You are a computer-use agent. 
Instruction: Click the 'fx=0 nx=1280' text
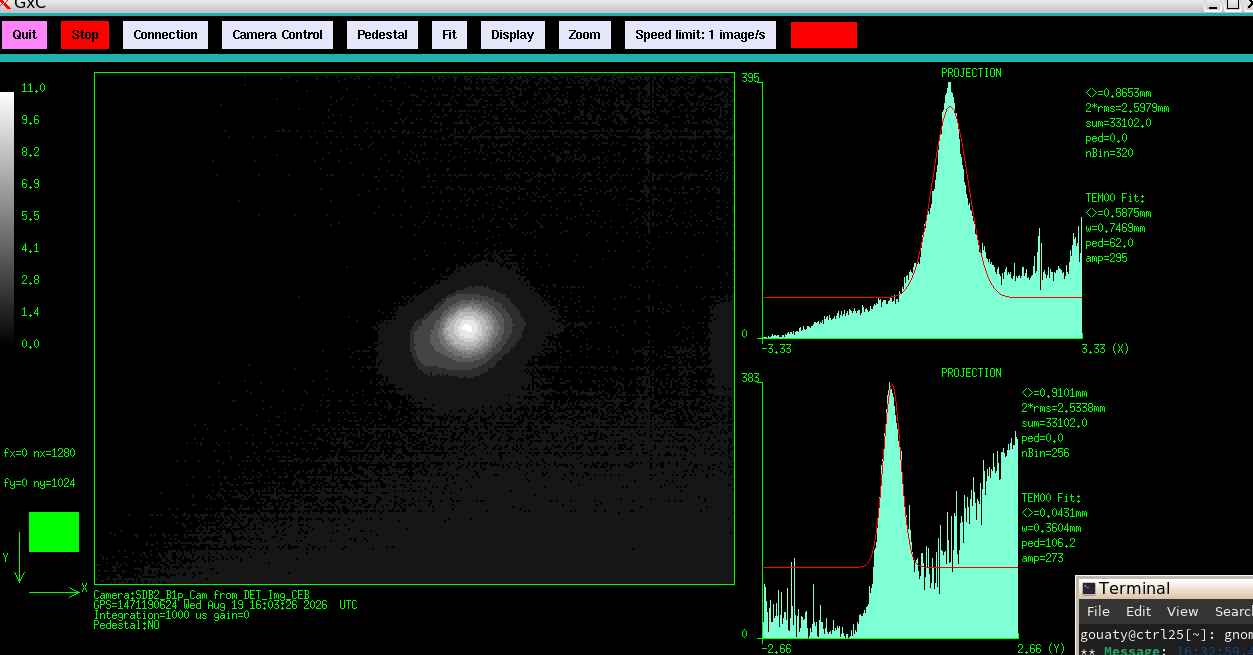click(39, 453)
